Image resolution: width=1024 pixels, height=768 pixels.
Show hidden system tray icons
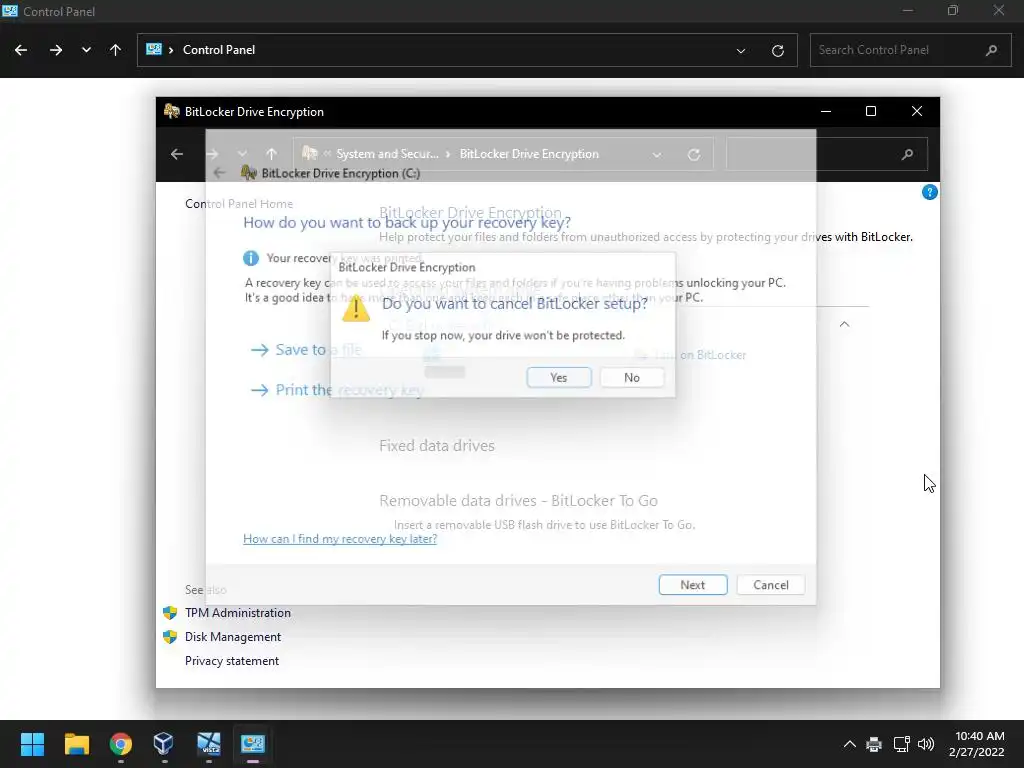click(849, 744)
